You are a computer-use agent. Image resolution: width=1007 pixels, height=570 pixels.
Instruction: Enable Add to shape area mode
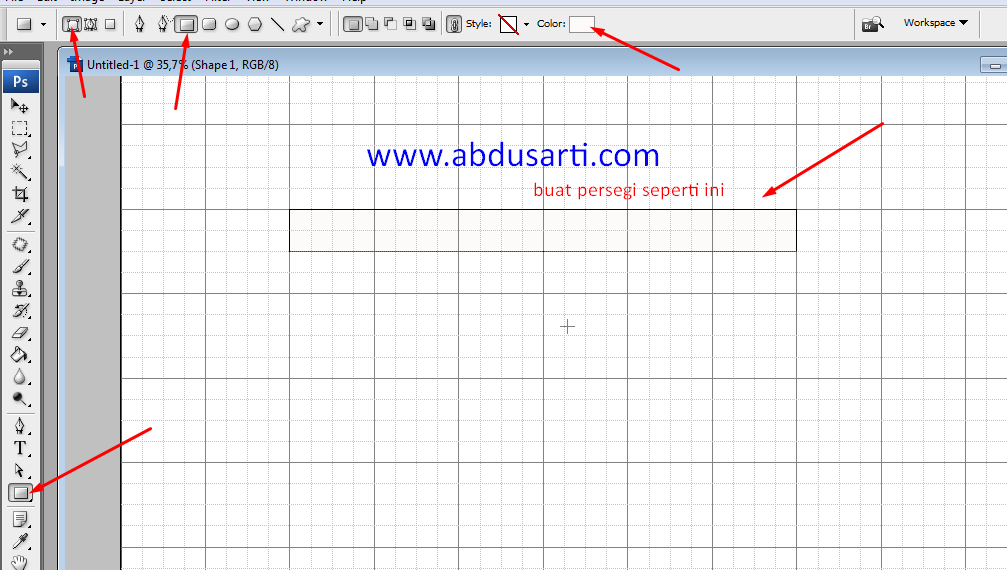point(372,24)
